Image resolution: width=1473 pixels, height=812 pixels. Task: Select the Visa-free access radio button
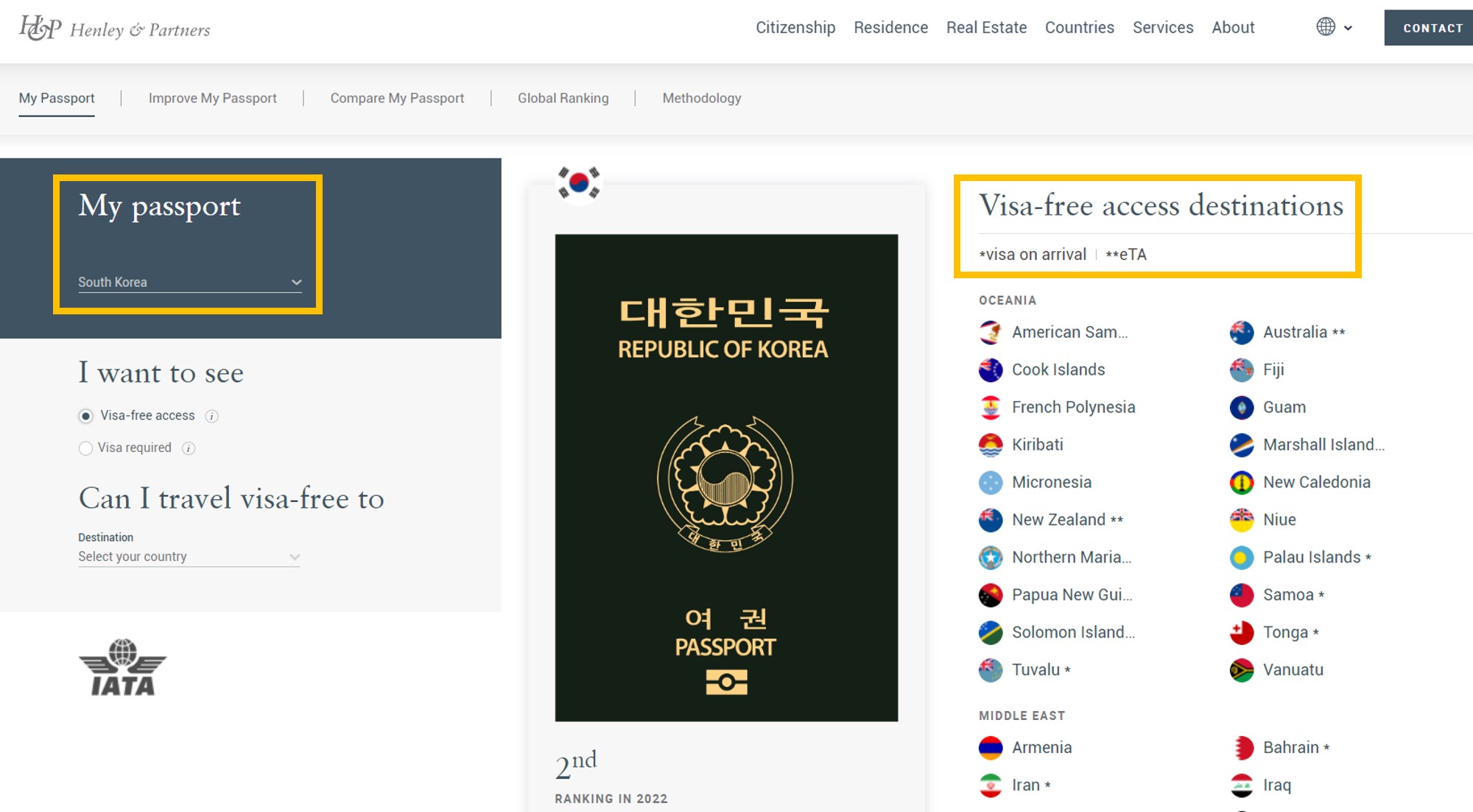[x=85, y=415]
